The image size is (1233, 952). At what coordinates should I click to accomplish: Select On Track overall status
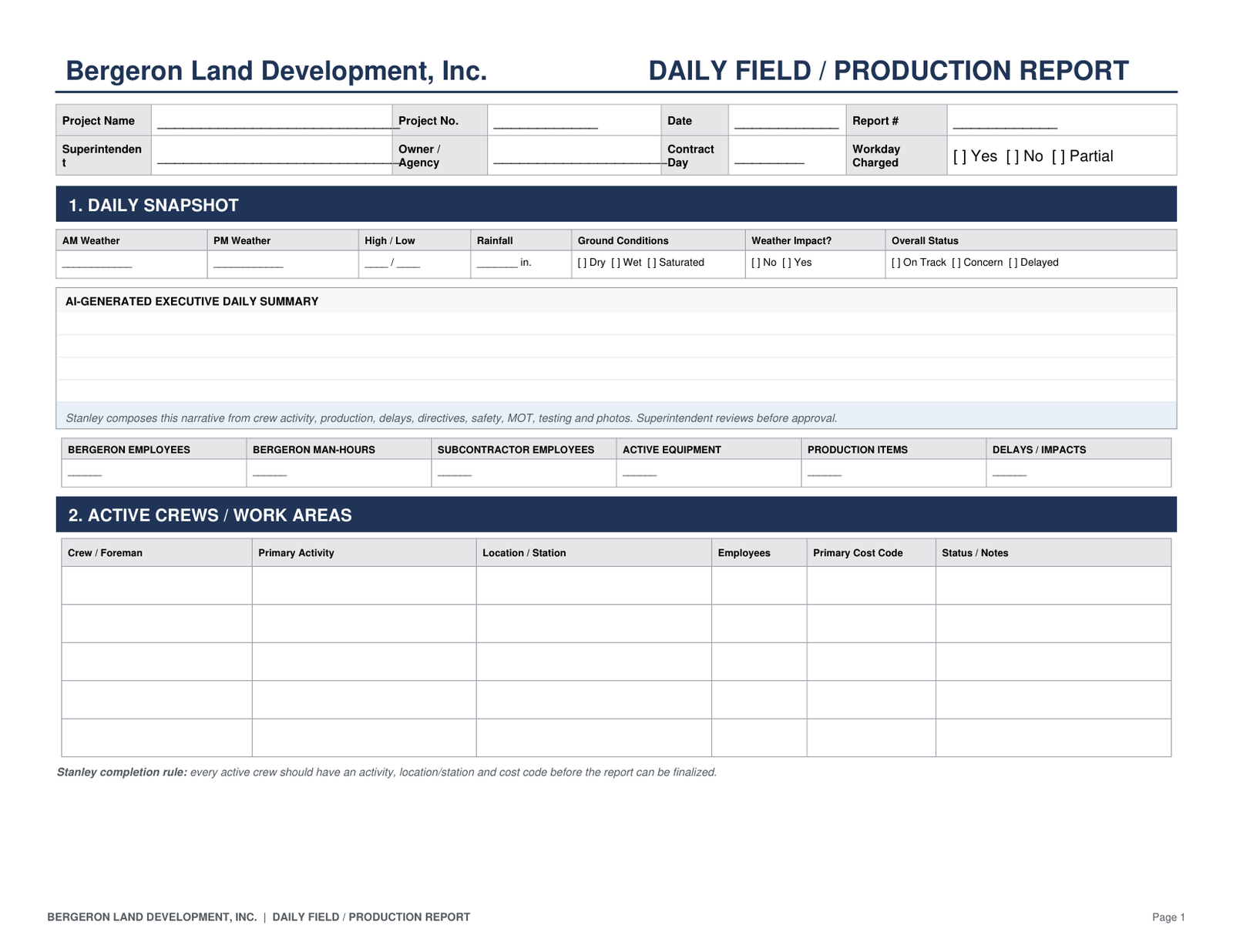[x=896, y=263]
